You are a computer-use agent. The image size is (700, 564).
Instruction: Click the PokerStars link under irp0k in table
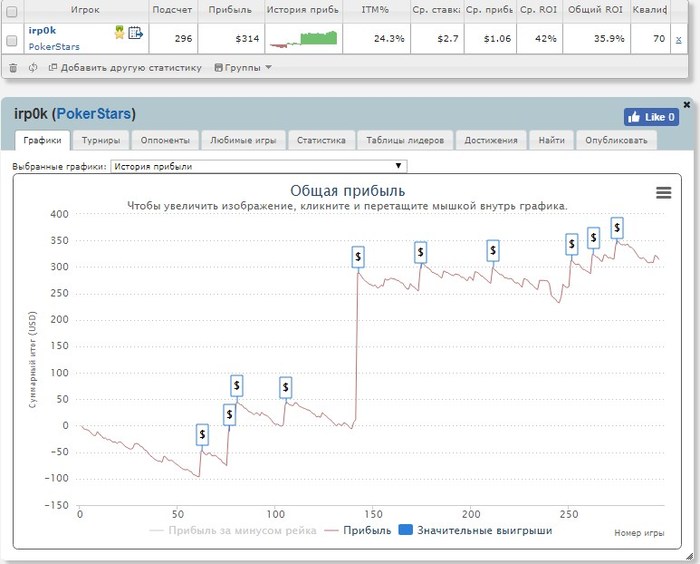point(54,46)
